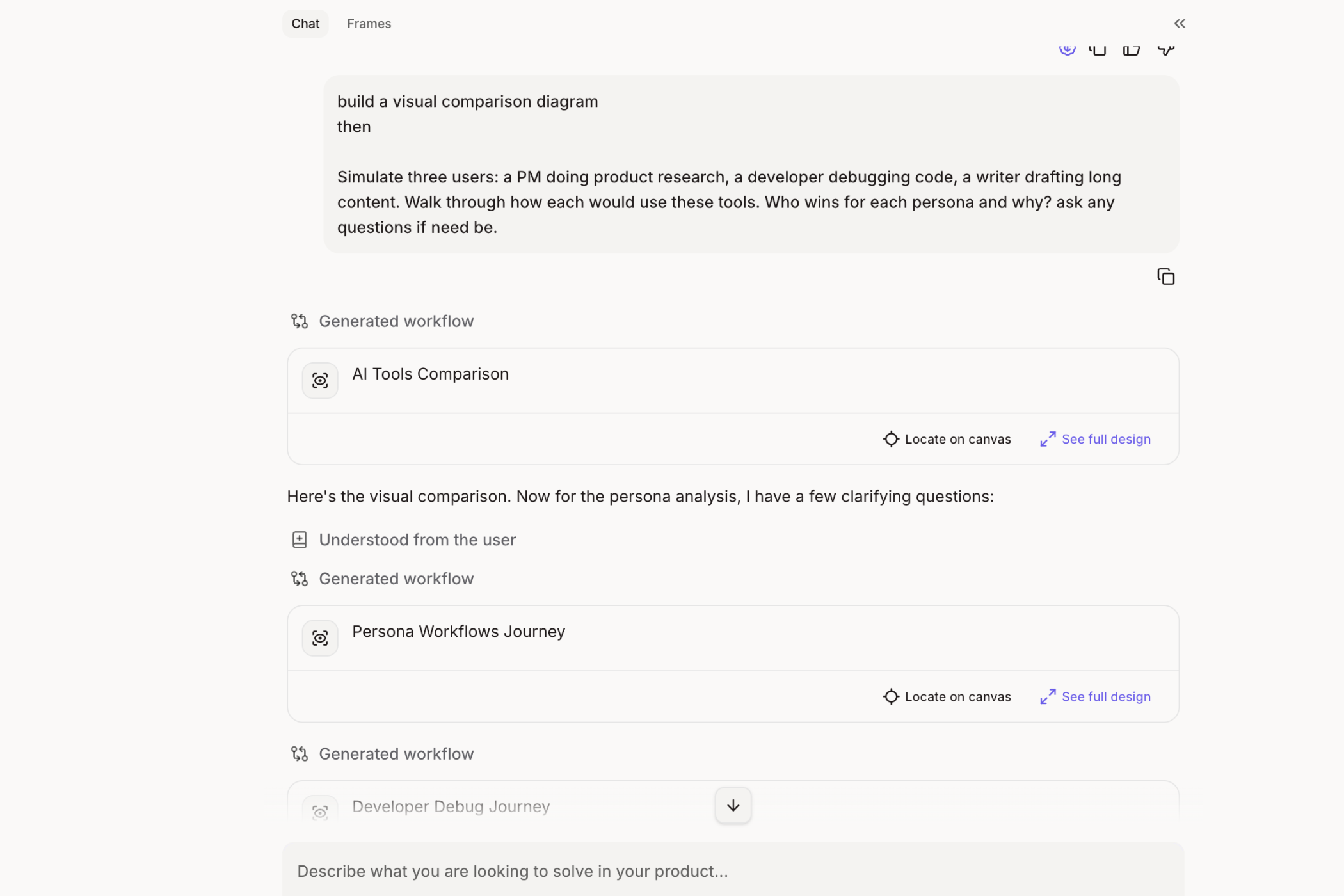Click the purple icon in top action row
Viewport: 1344px width, 896px height.
[1067, 50]
